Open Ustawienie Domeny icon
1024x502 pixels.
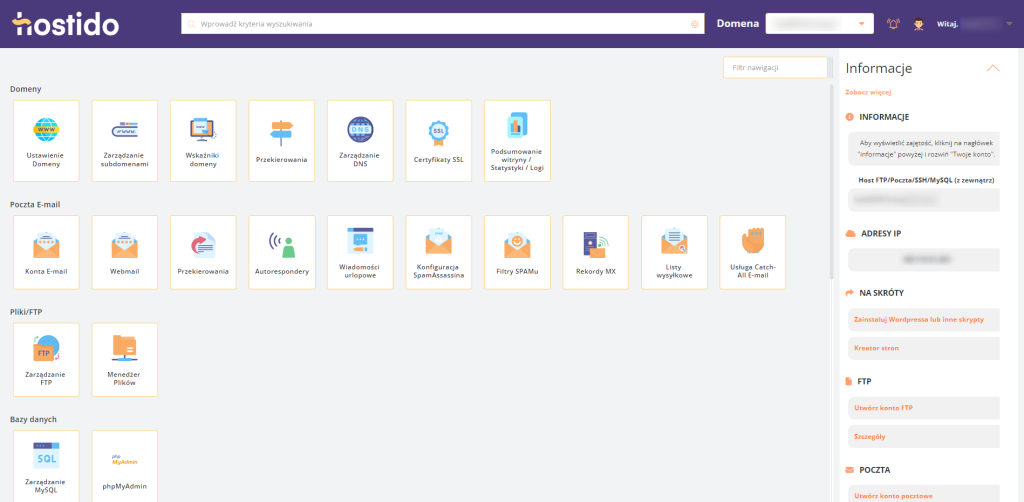46,140
